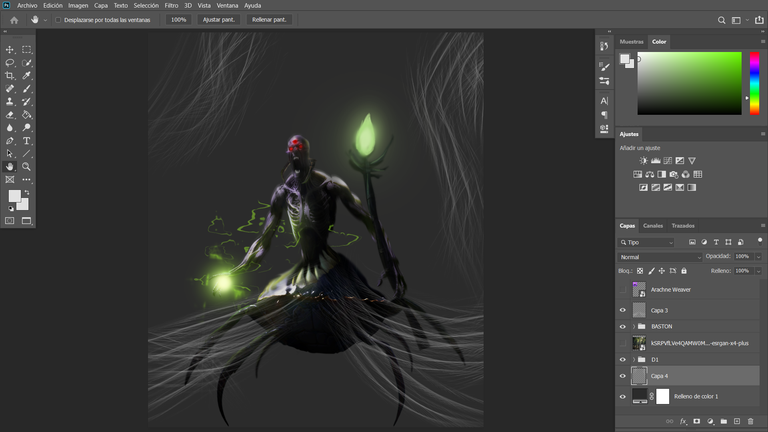
Task: Click the share icon top right
Action: coord(759,20)
